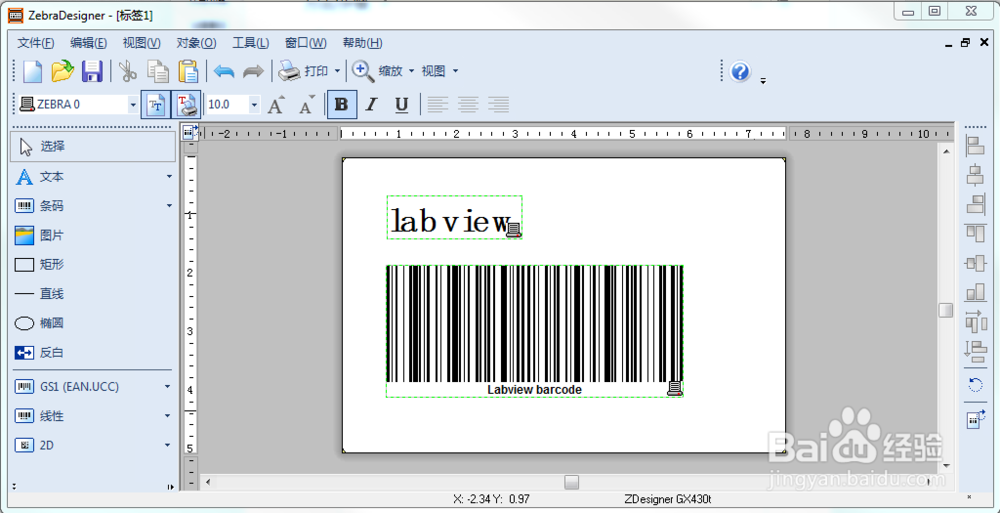Viewport: 1000px width, 513px height.
Task: Align text right
Action: pyautogui.click(x=498, y=105)
